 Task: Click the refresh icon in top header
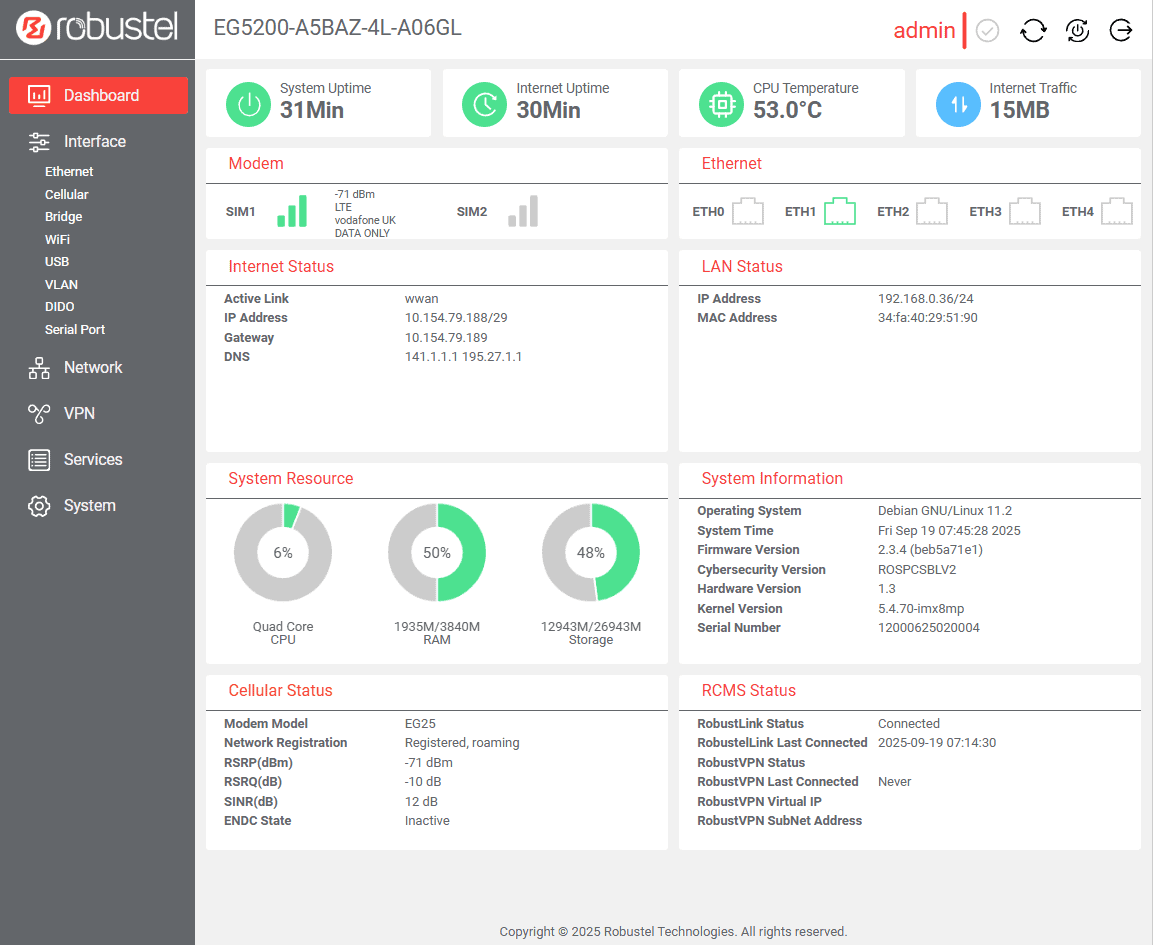coord(1033,31)
